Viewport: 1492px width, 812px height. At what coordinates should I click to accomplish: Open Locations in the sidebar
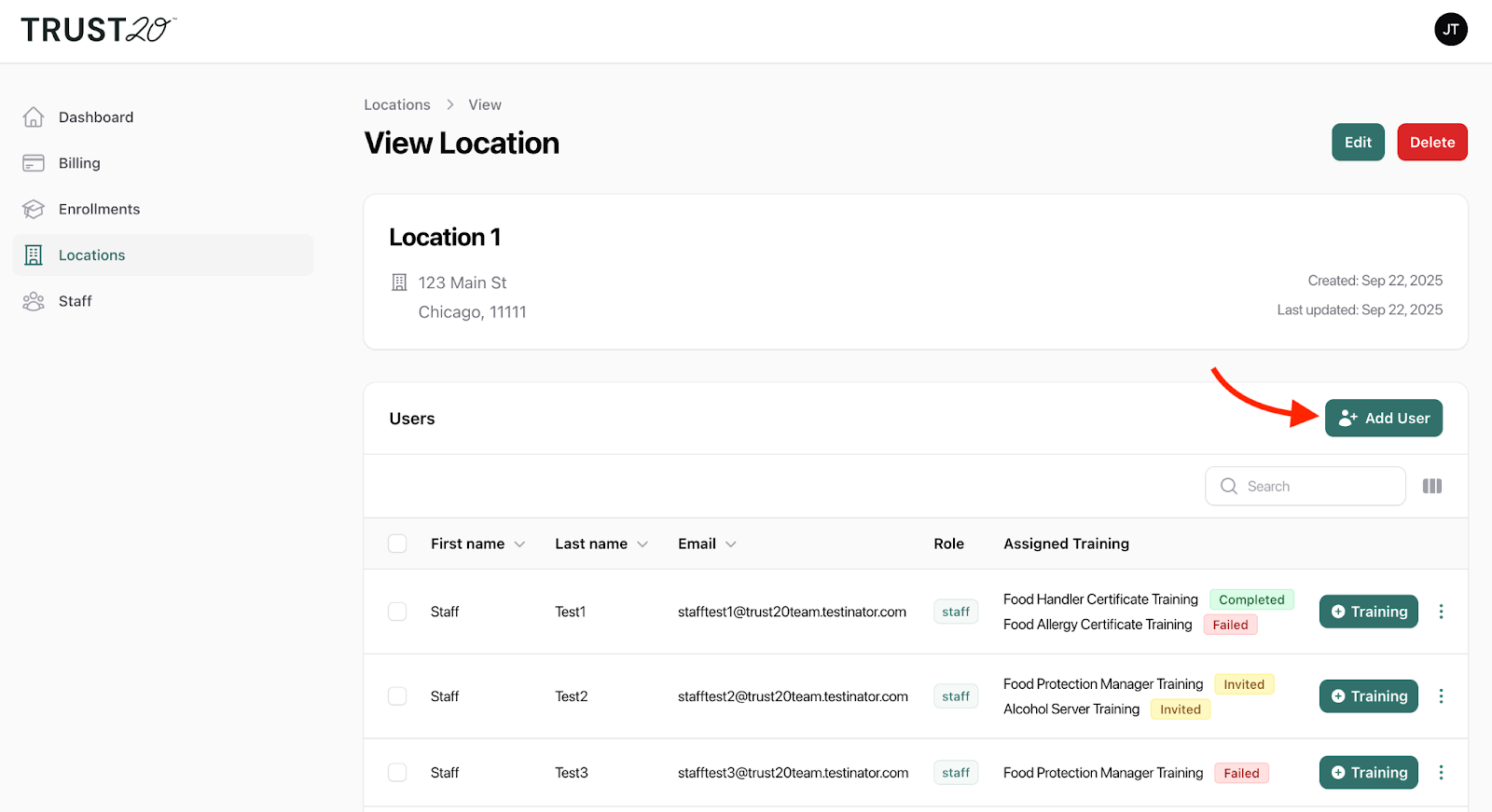[91, 255]
